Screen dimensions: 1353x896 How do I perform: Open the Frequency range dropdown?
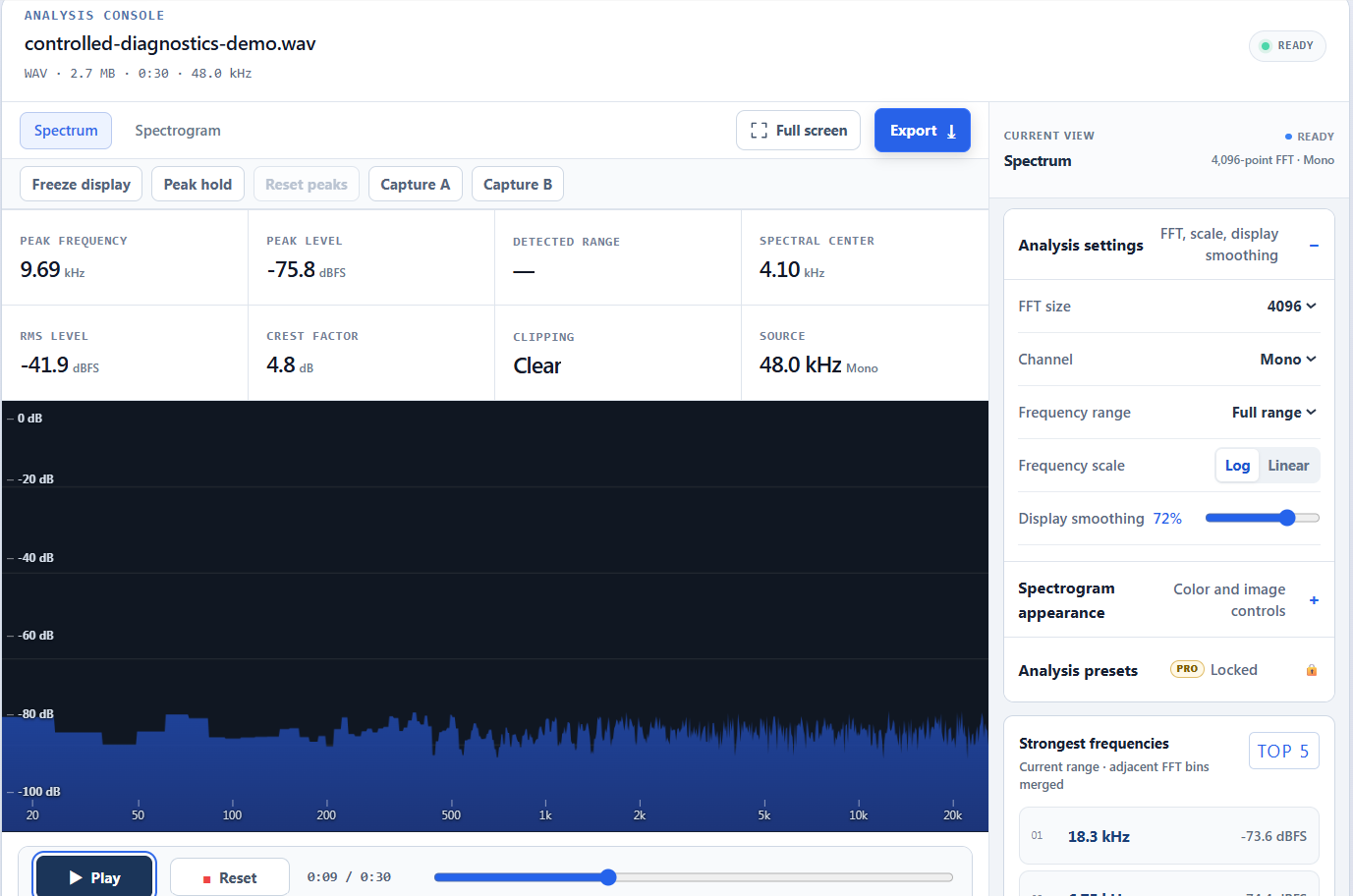(1273, 413)
